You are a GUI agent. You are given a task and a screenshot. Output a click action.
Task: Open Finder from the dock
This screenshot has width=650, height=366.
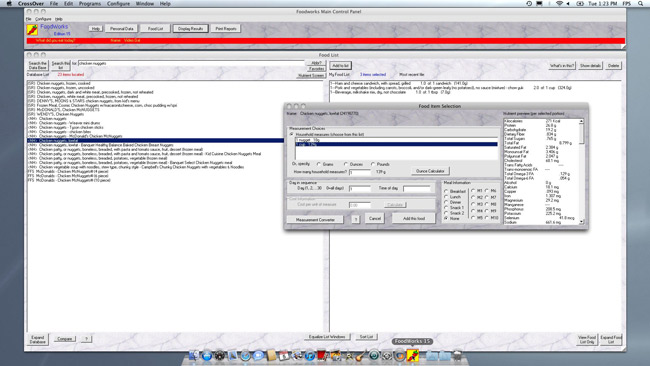coord(194,355)
